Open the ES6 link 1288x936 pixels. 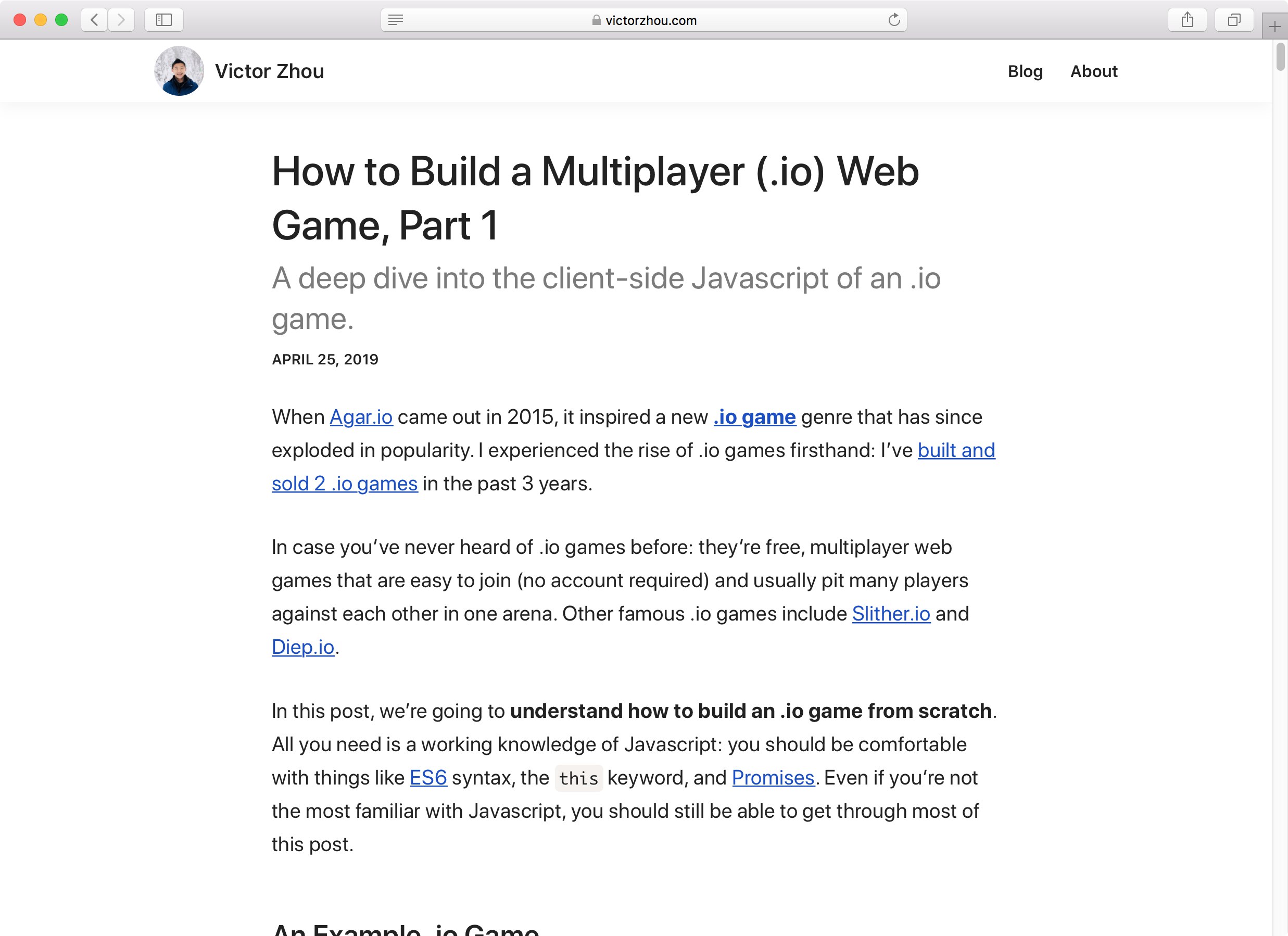coord(428,778)
